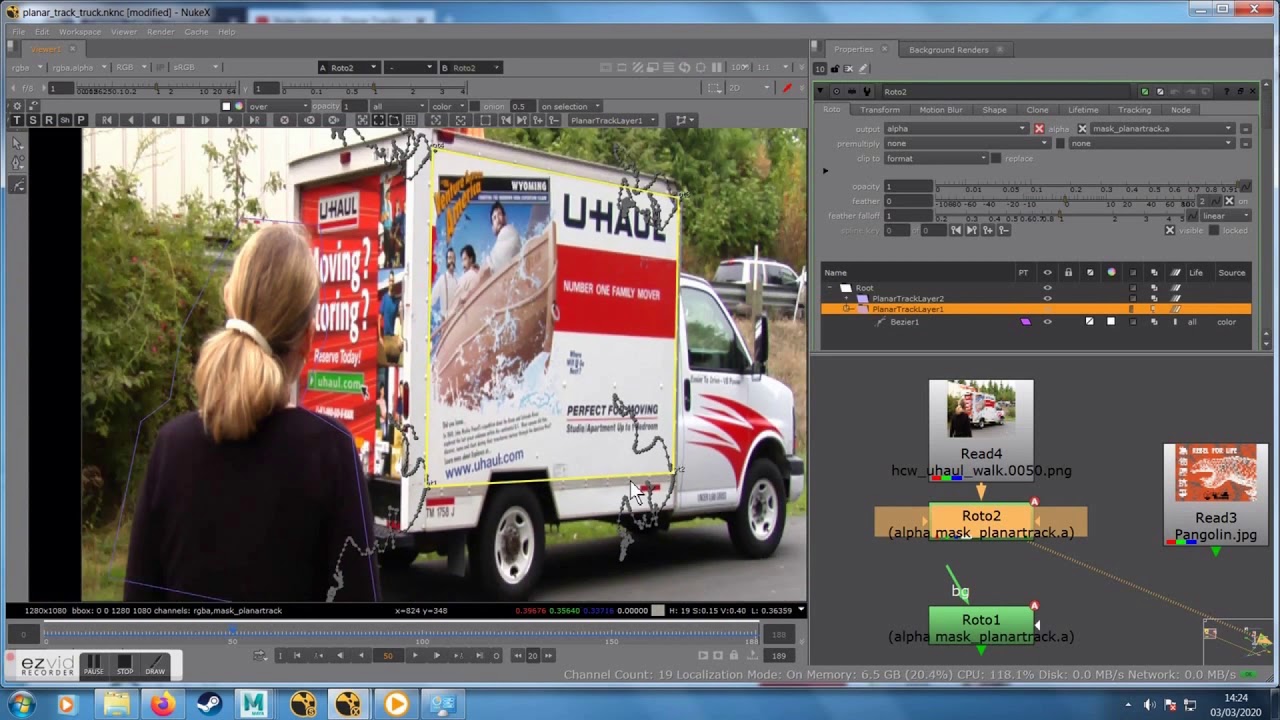This screenshot has width=1280, height=720.
Task: Adjust the feather slider
Action: click(x=1067, y=202)
